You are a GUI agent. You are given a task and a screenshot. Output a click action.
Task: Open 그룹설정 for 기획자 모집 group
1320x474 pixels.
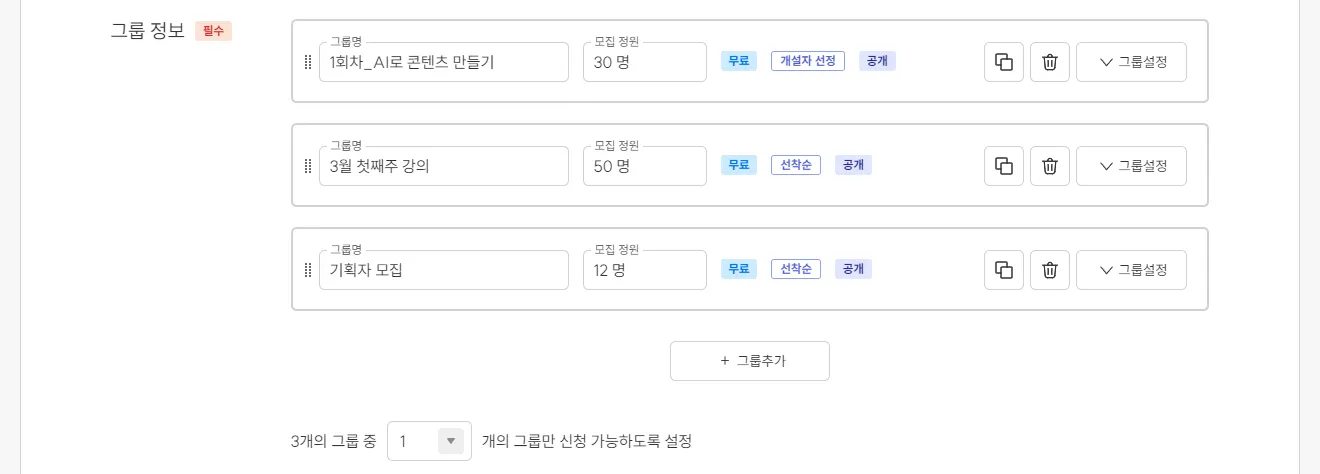1131,270
